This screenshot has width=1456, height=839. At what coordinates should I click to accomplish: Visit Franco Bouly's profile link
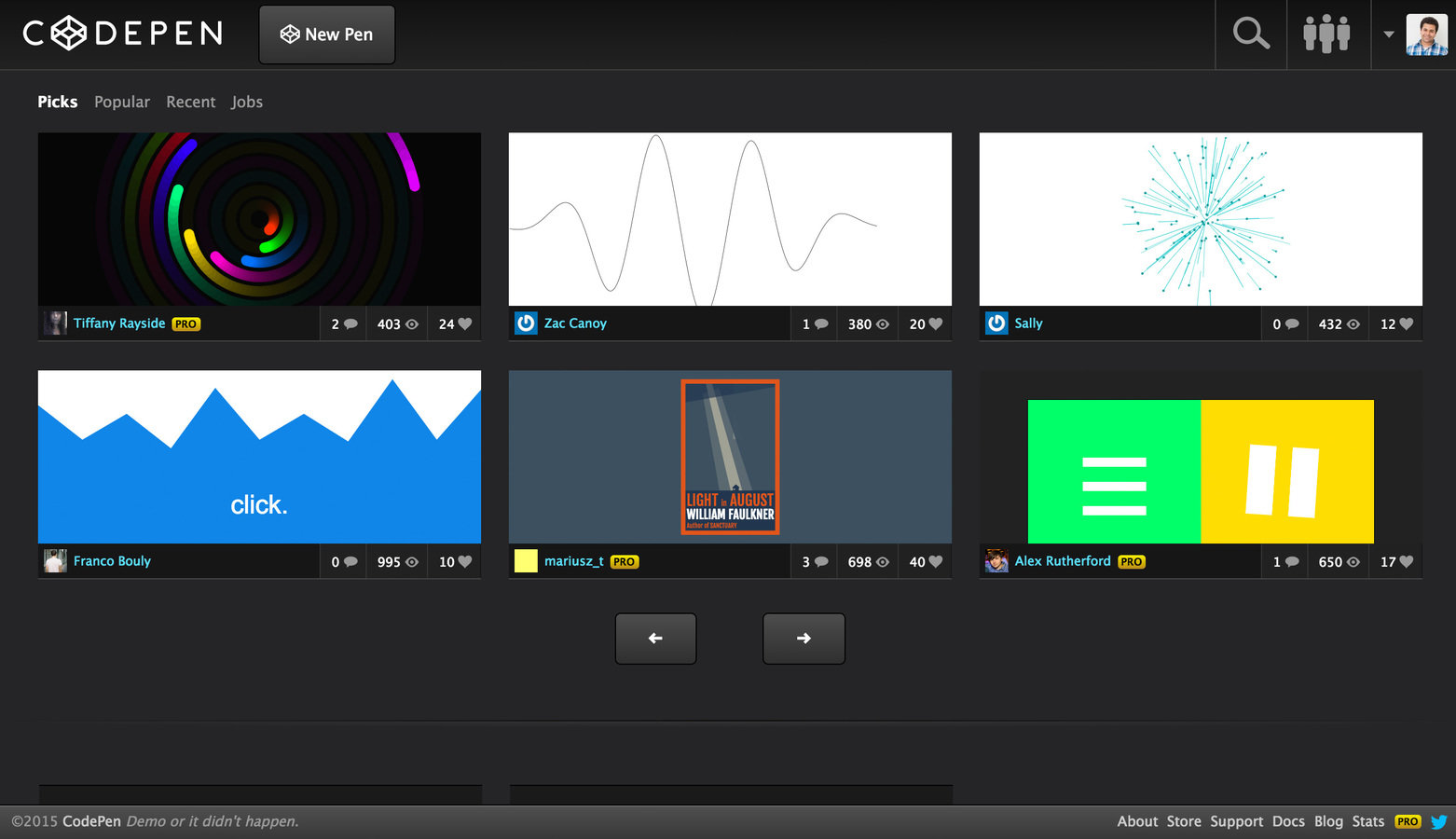click(112, 561)
